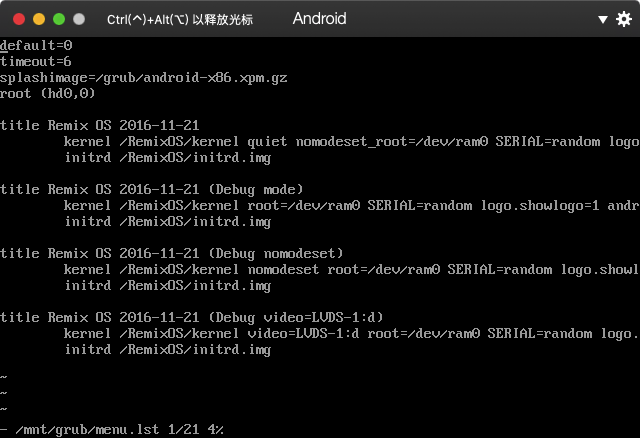Click the Android window title text
Screen dimensions: 640x438
(319, 19)
